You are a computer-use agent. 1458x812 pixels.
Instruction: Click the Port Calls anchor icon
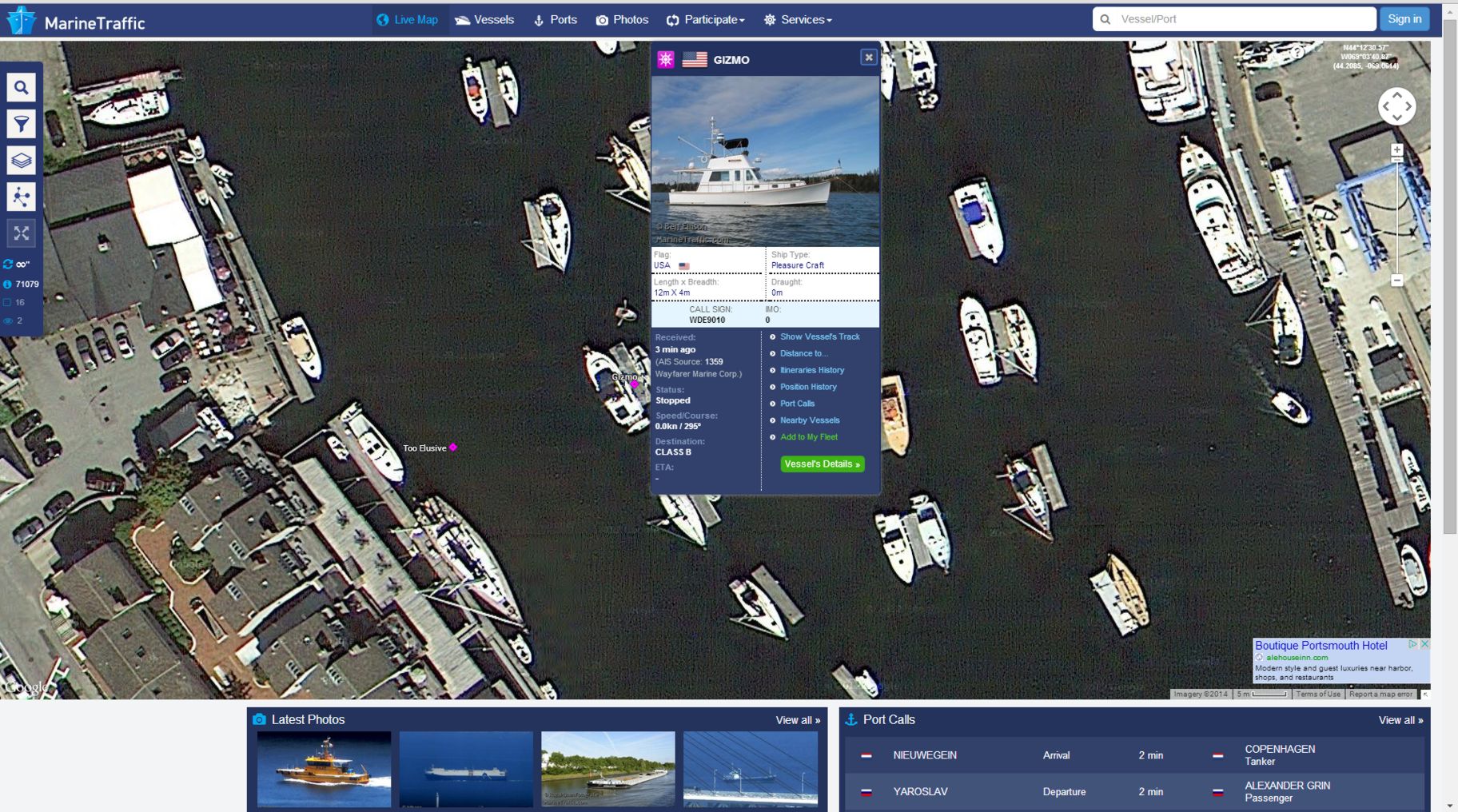click(851, 719)
